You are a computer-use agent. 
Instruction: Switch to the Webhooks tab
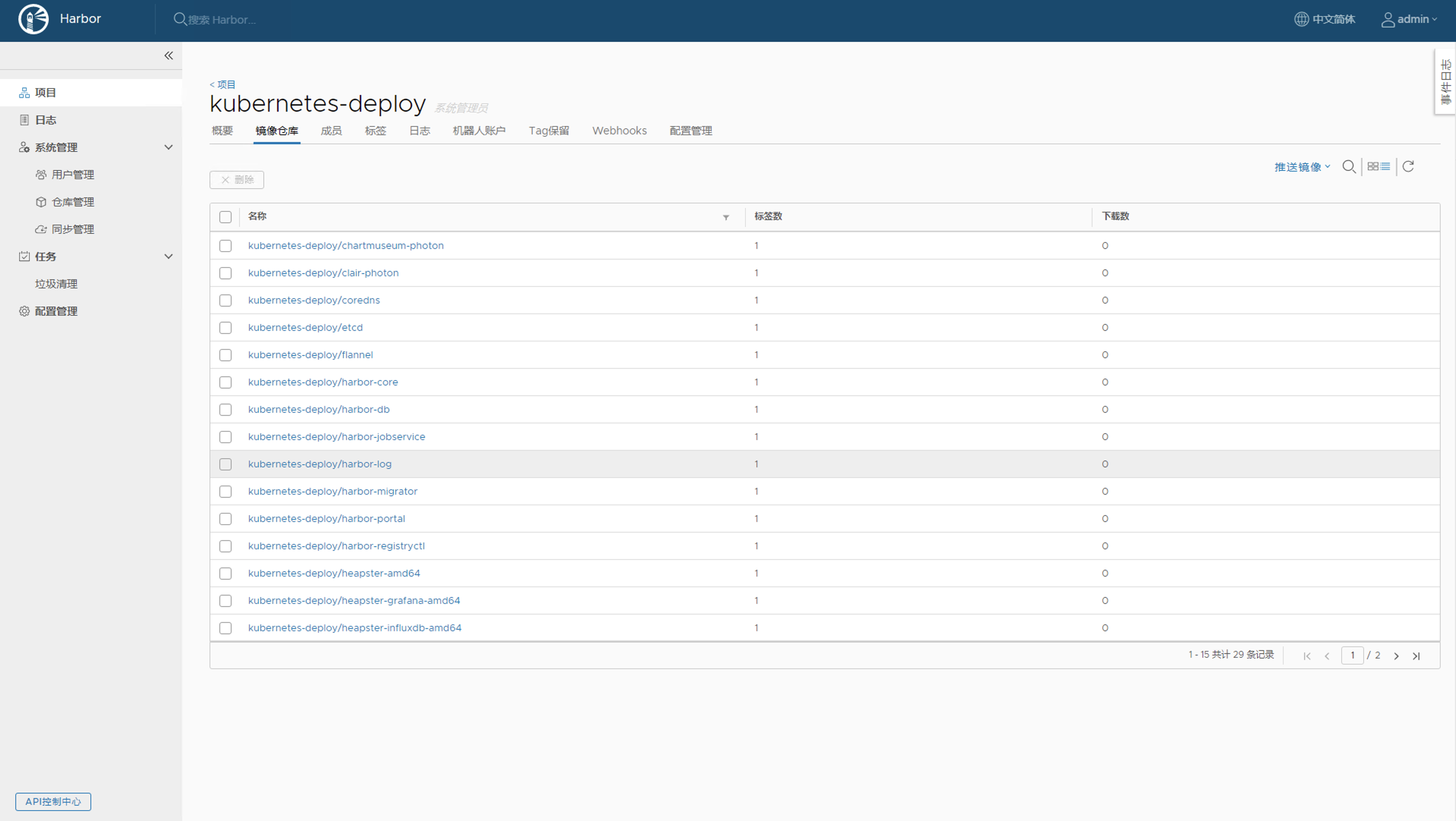[x=619, y=131]
